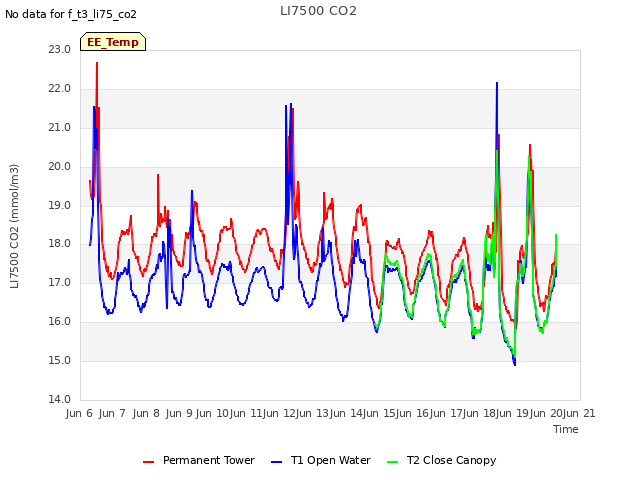Click the green T2 Close Canopy legend swatch
The width and height of the screenshot is (640, 480).
[x=392, y=462]
